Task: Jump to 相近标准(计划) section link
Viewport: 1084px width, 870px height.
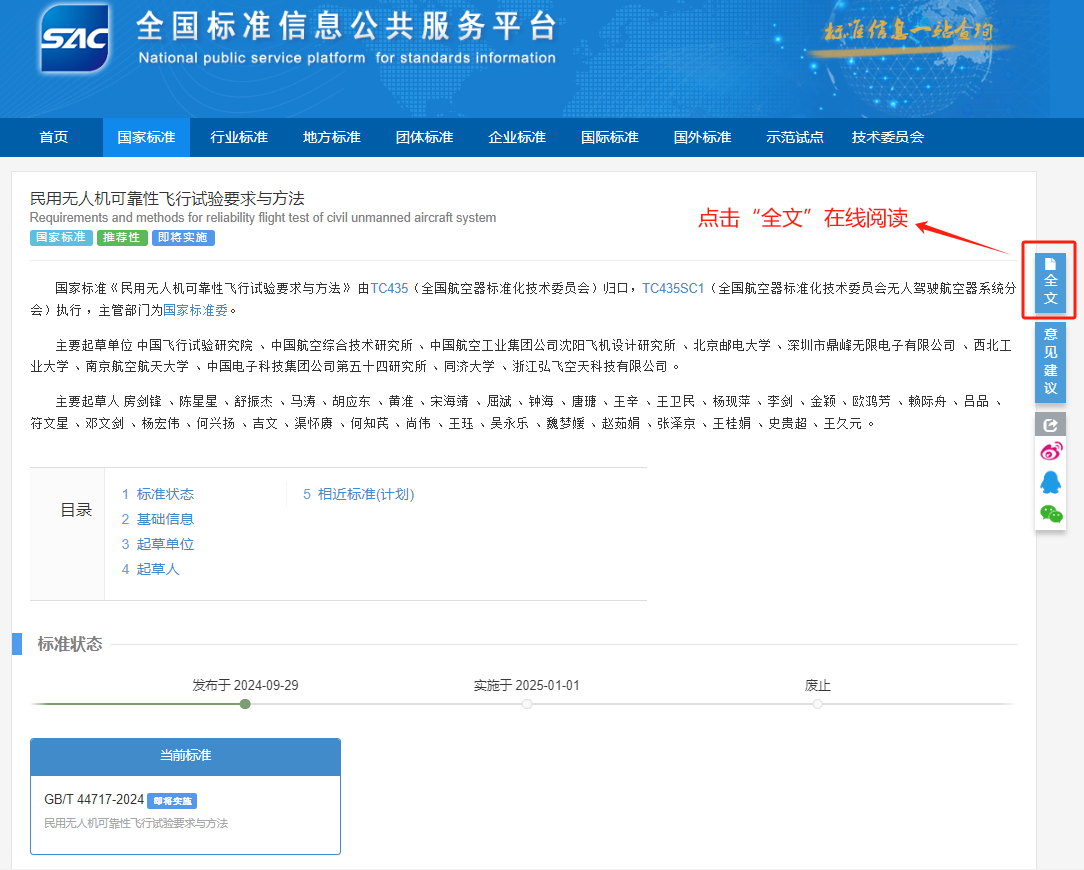Action: coord(365,494)
